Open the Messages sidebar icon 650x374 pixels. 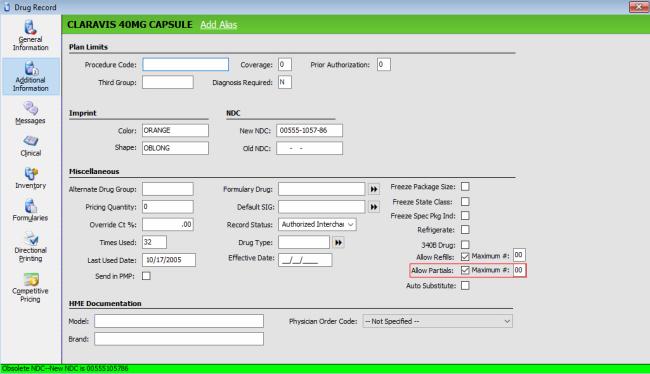coord(30,109)
